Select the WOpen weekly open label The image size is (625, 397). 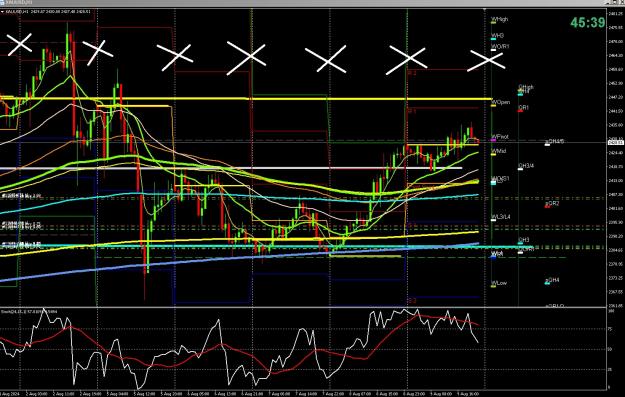pyautogui.click(x=500, y=102)
